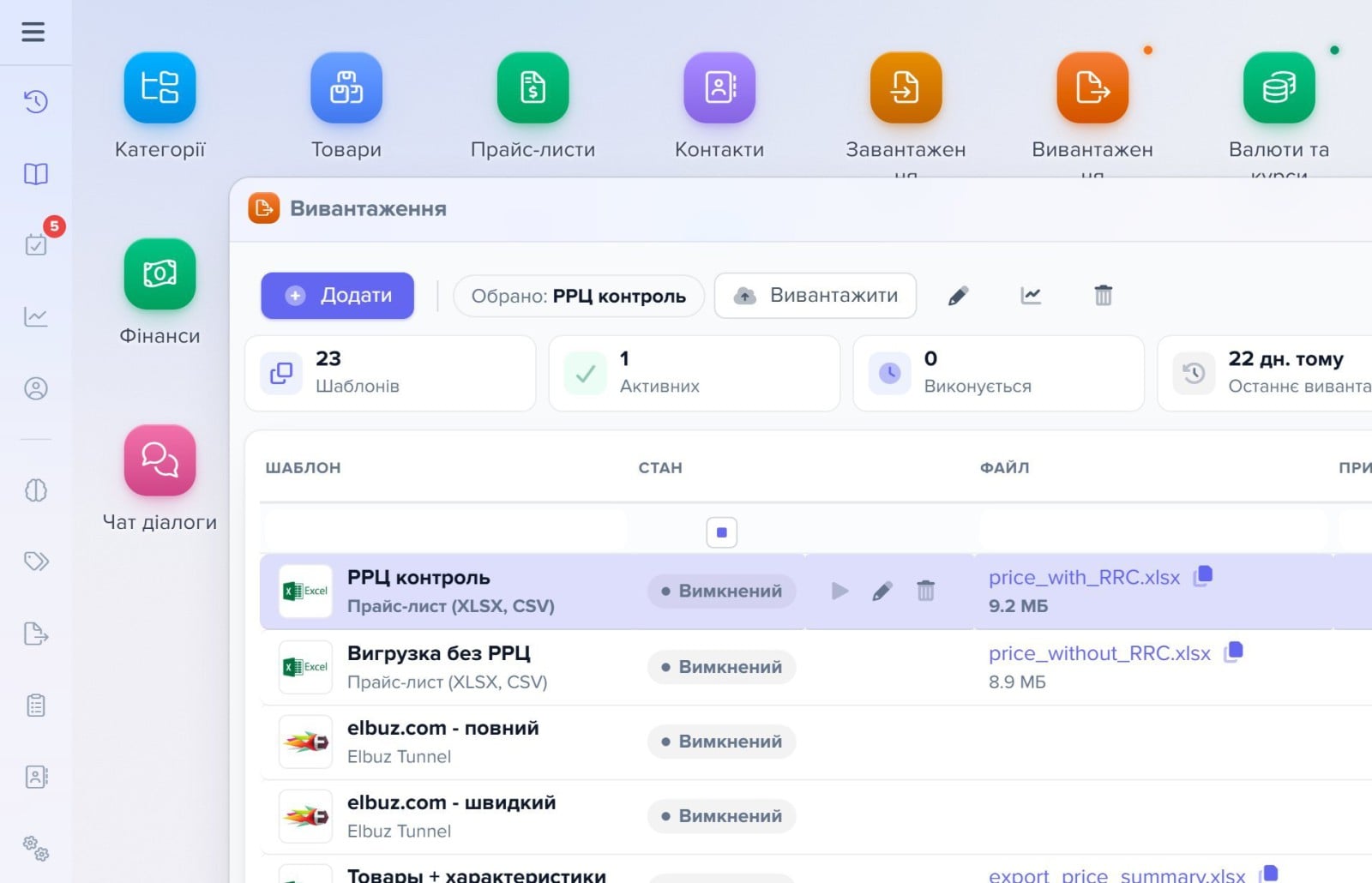This screenshot has height=883, width=1372.
Task: Toggle the state filter checkbox under СТАН
Action: coord(722,532)
